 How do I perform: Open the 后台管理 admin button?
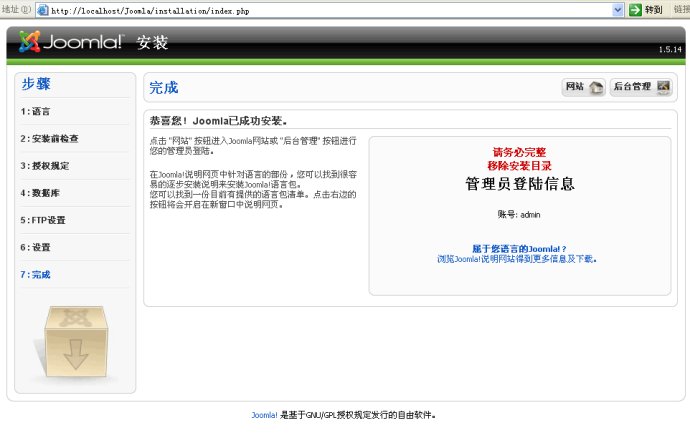click(x=641, y=87)
